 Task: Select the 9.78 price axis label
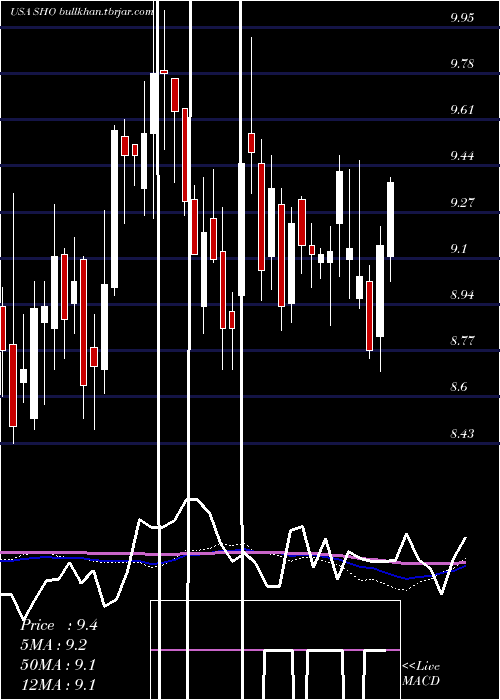462,64
